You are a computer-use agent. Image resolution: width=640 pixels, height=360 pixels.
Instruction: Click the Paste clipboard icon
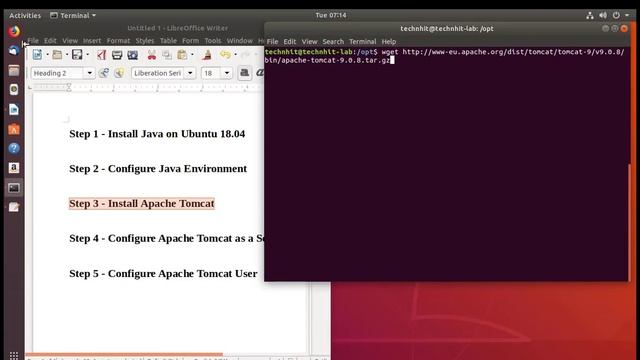182,55
